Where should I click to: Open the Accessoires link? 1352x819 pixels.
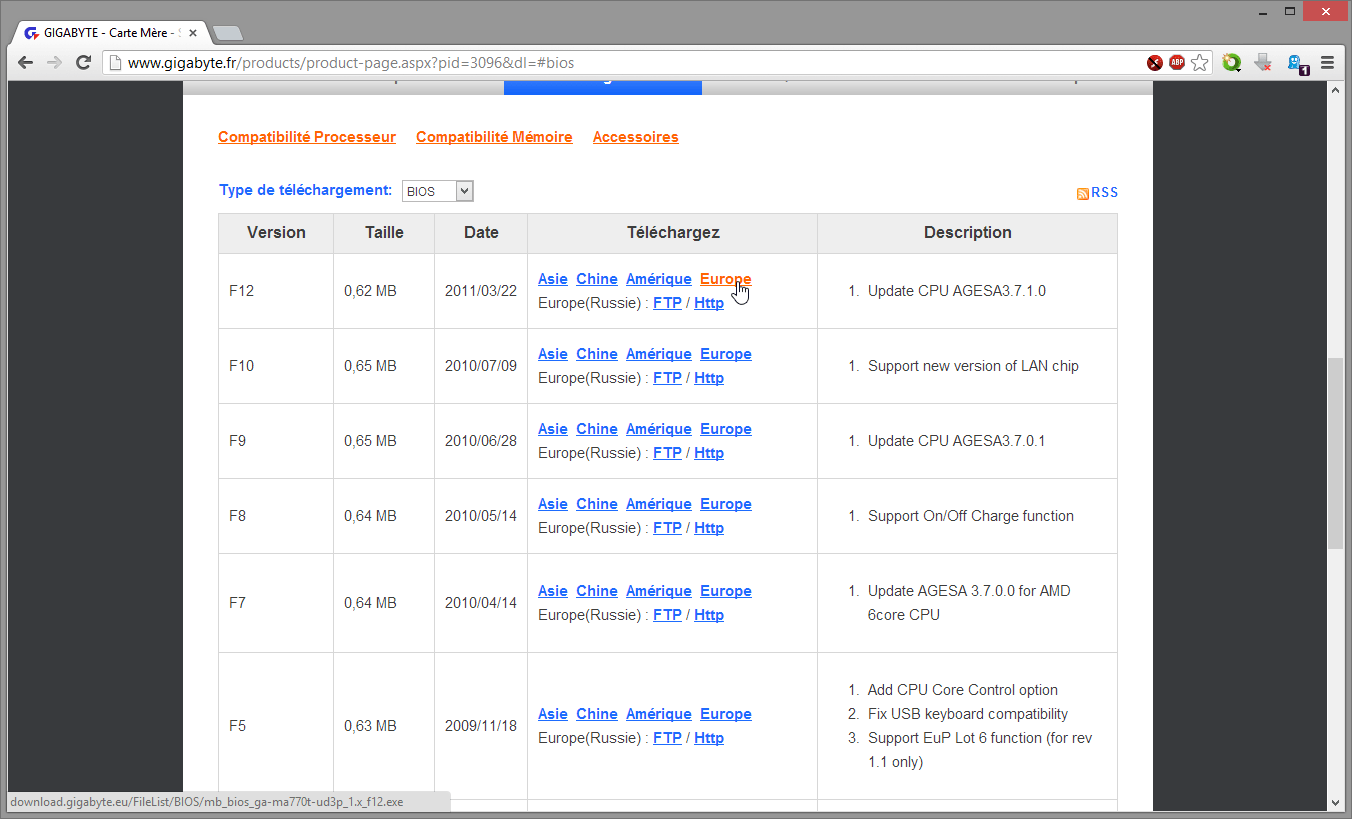[x=635, y=137]
